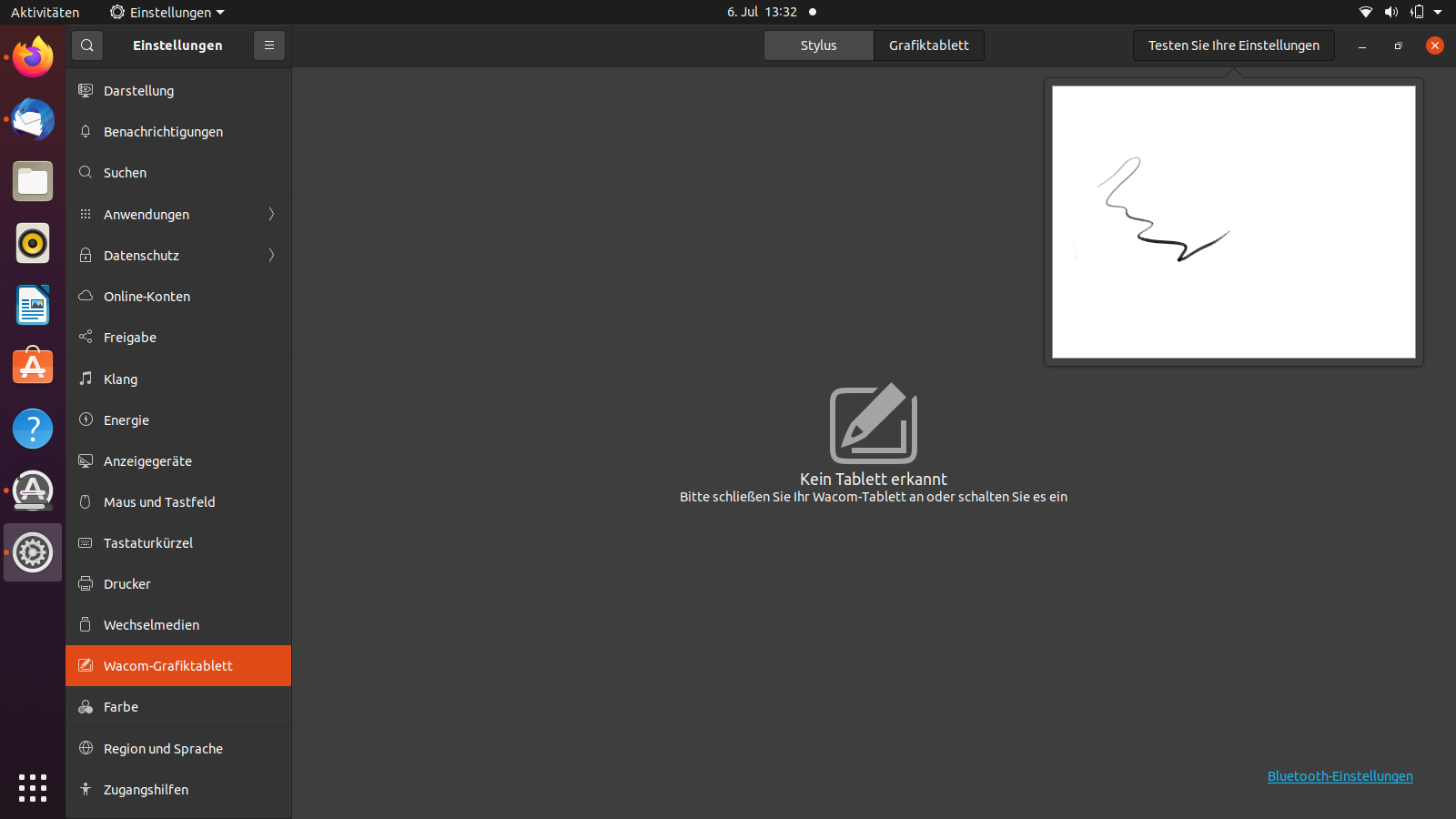The image size is (1456, 819).
Task: Open the hamburger menu in Einstellungen
Action: [268, 45]
